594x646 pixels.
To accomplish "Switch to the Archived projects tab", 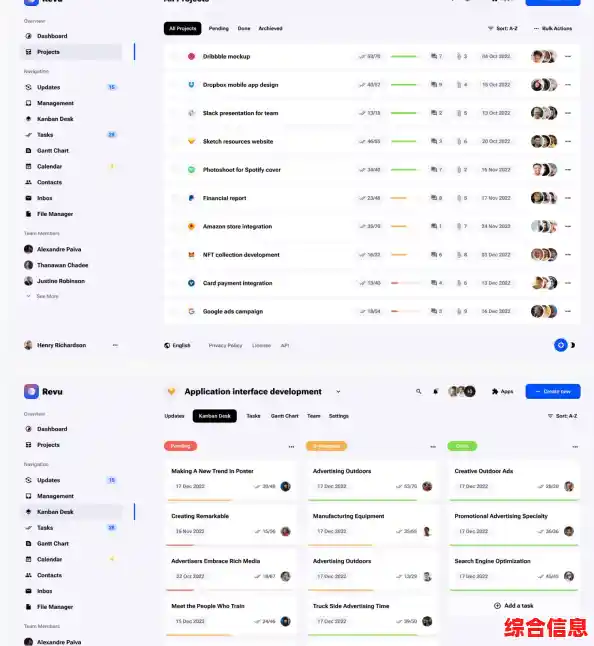I will tap(270, 28).
